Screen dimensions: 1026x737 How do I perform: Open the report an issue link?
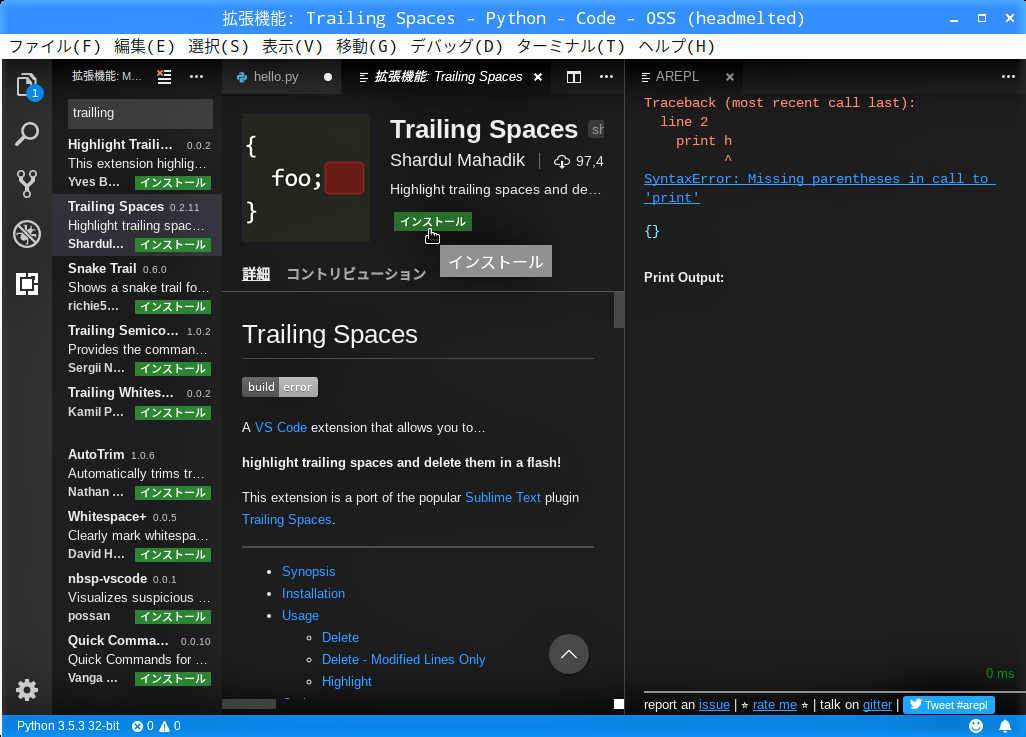point(715,705)
